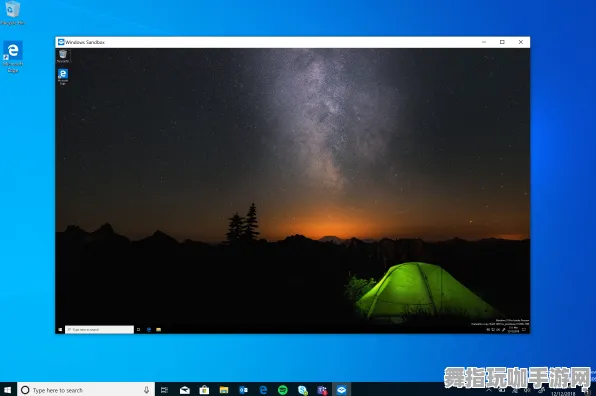The height and width of the screenshot is (396, 596).
Task: Select Microsoft Edge shortcut on host desktop
Action: (13, 57)
